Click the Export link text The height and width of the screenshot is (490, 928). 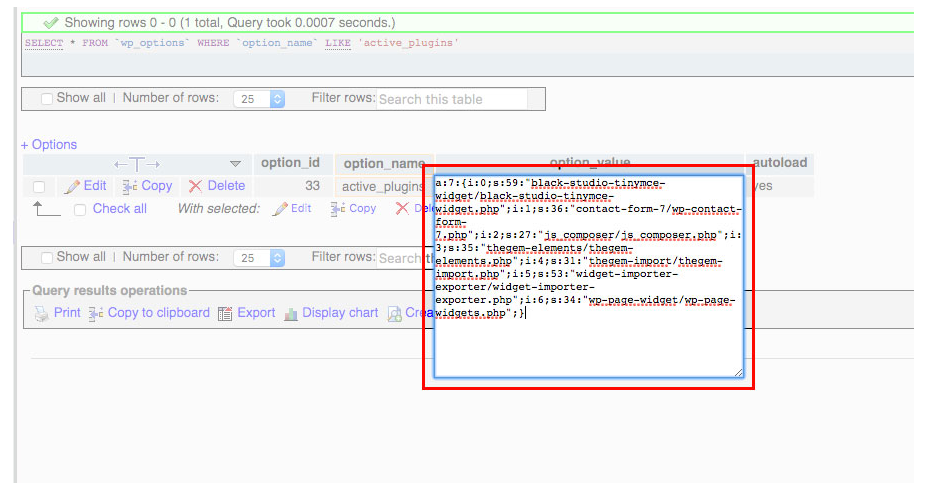(256, 313)
